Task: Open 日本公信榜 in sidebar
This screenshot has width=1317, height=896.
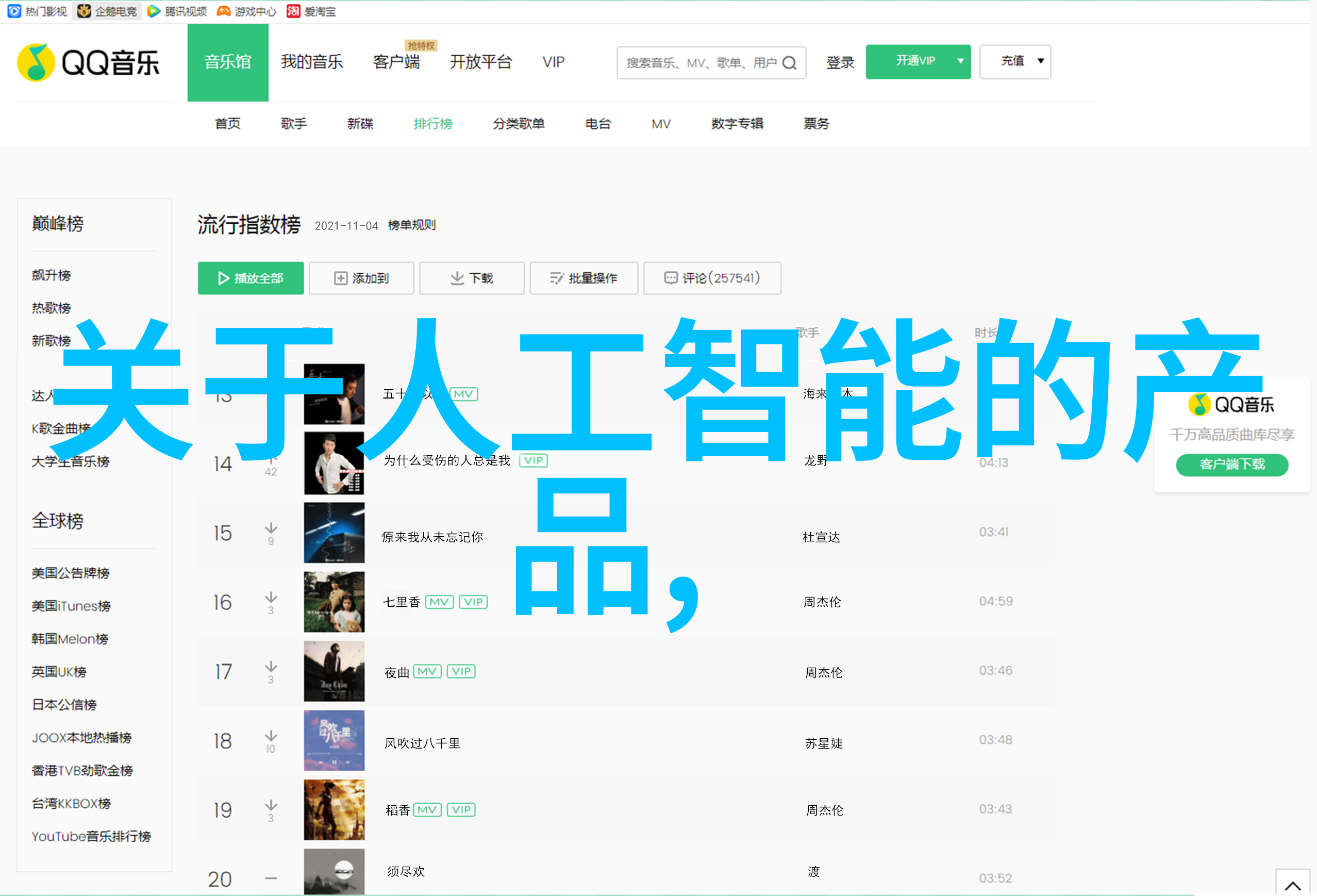Action: point(64,704)
